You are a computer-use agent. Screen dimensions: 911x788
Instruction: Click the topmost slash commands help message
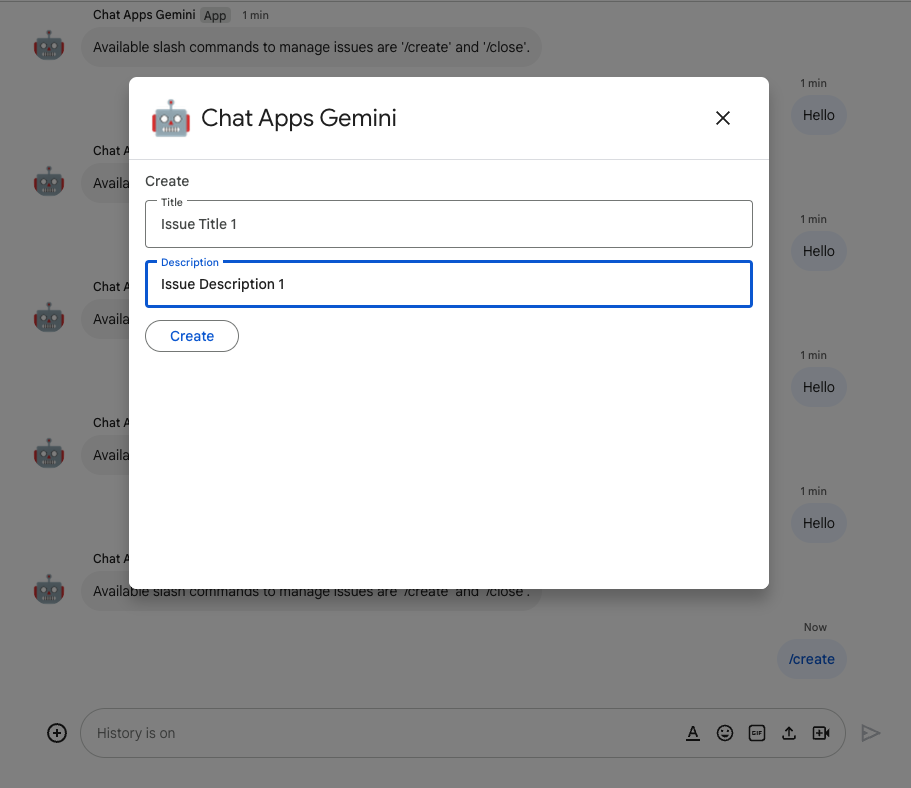tap(311, 47)
